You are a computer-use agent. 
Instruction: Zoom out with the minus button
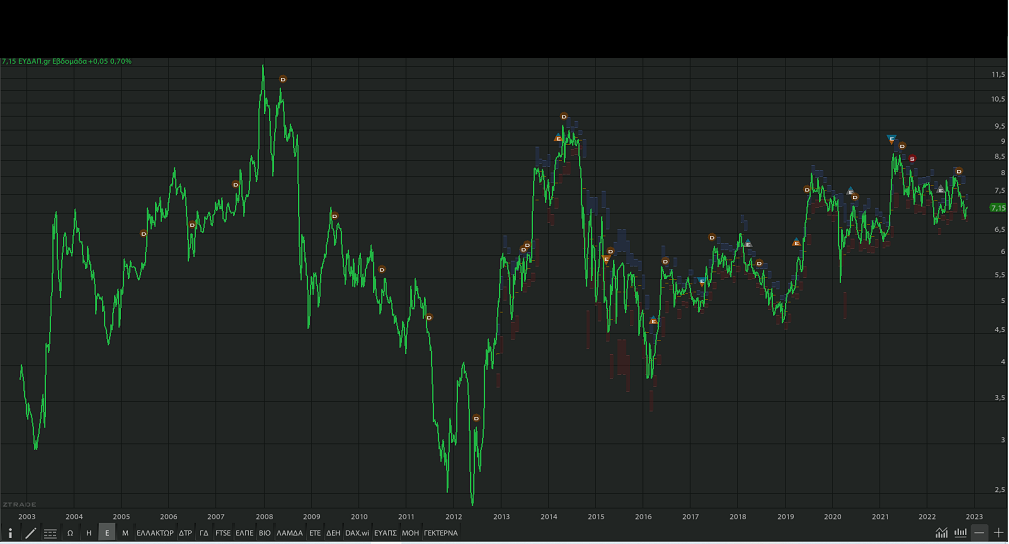click(979, 532)
